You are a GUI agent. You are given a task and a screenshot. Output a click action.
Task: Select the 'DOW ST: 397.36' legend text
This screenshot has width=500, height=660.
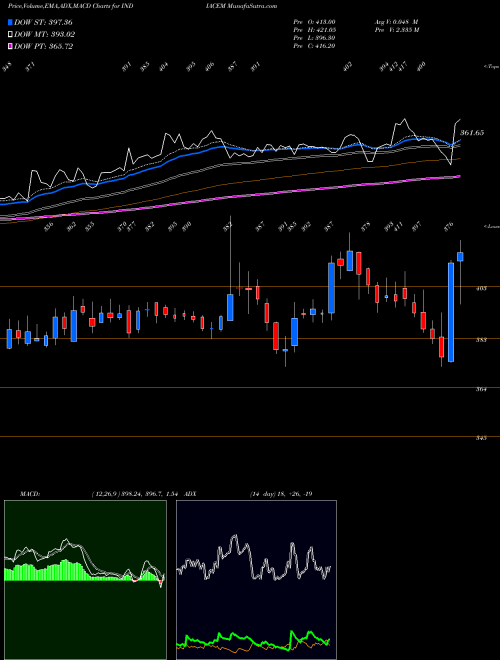43,22
